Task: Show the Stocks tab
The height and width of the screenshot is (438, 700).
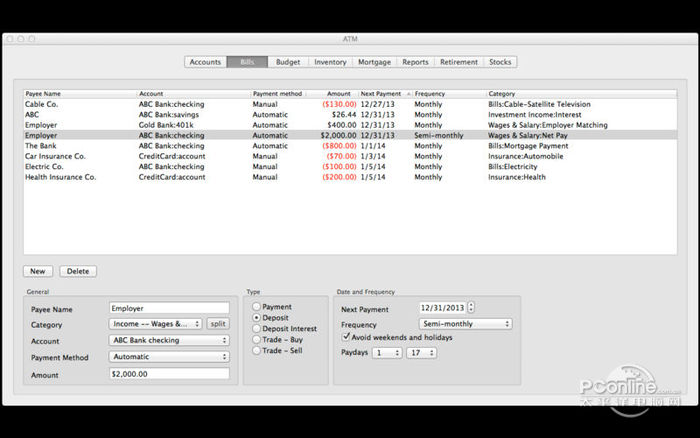Action: 500,62
